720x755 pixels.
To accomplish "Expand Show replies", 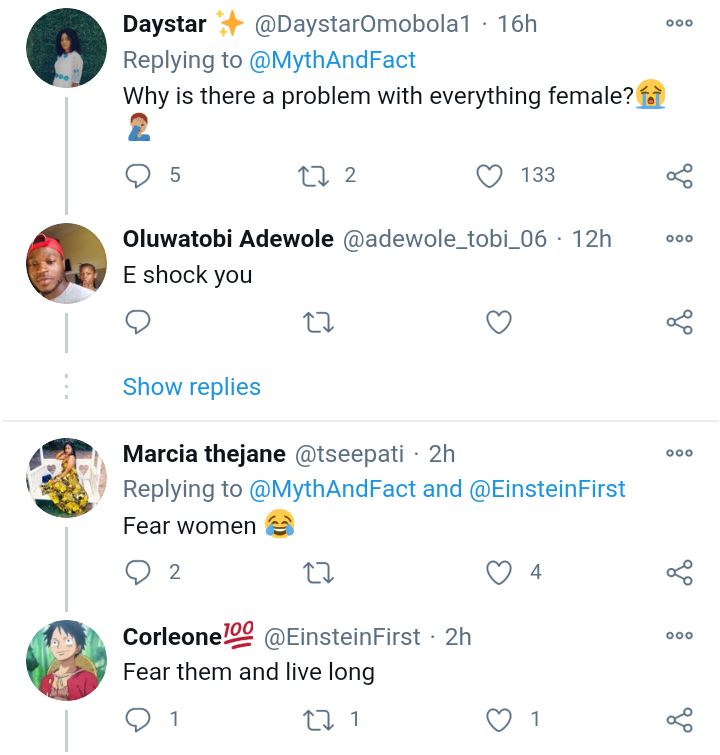I will coord(192,387).
